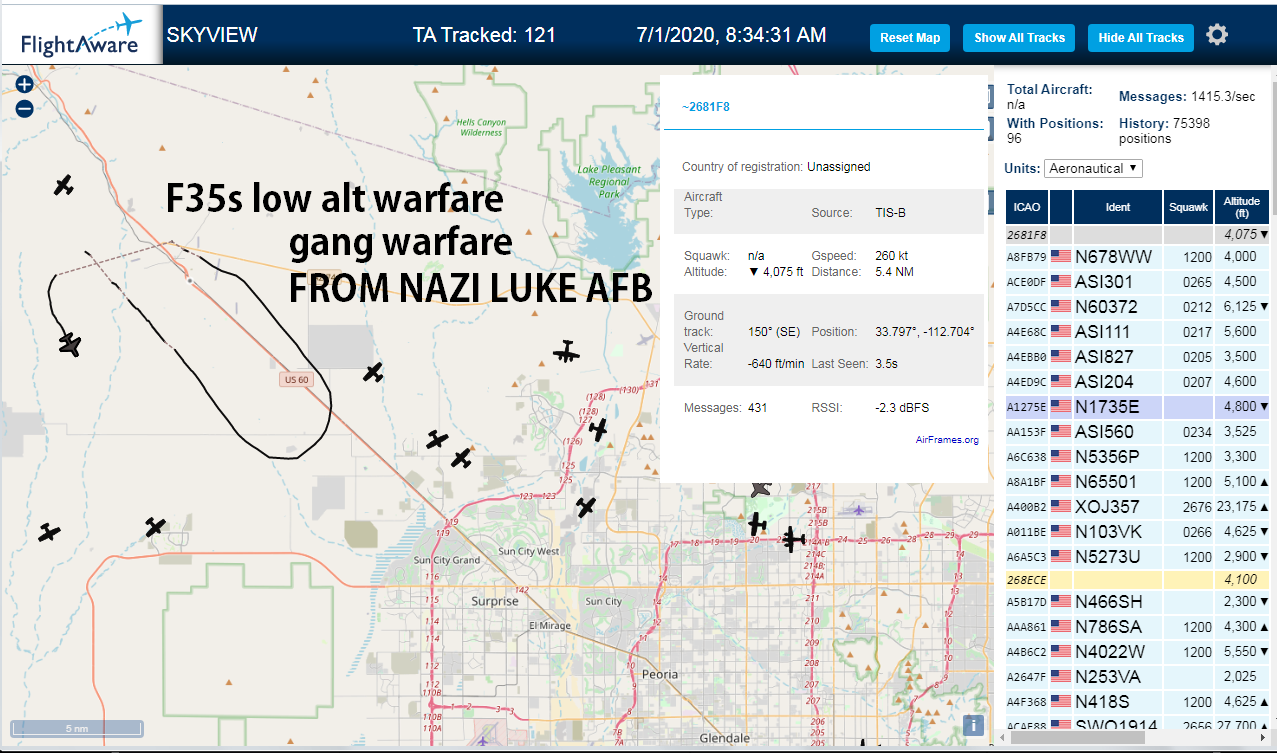
Task: Open the Units Aeronautical dropdown
Action: tap(1093, 168)
